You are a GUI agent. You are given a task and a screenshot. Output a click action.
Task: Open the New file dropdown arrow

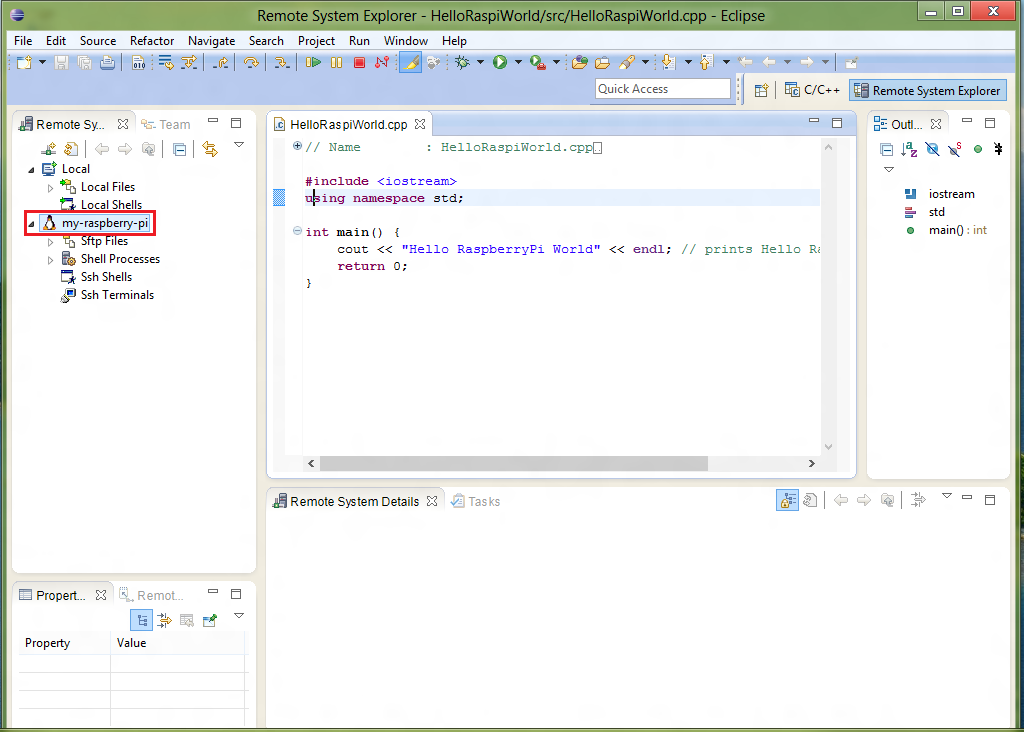coord(42,63)
